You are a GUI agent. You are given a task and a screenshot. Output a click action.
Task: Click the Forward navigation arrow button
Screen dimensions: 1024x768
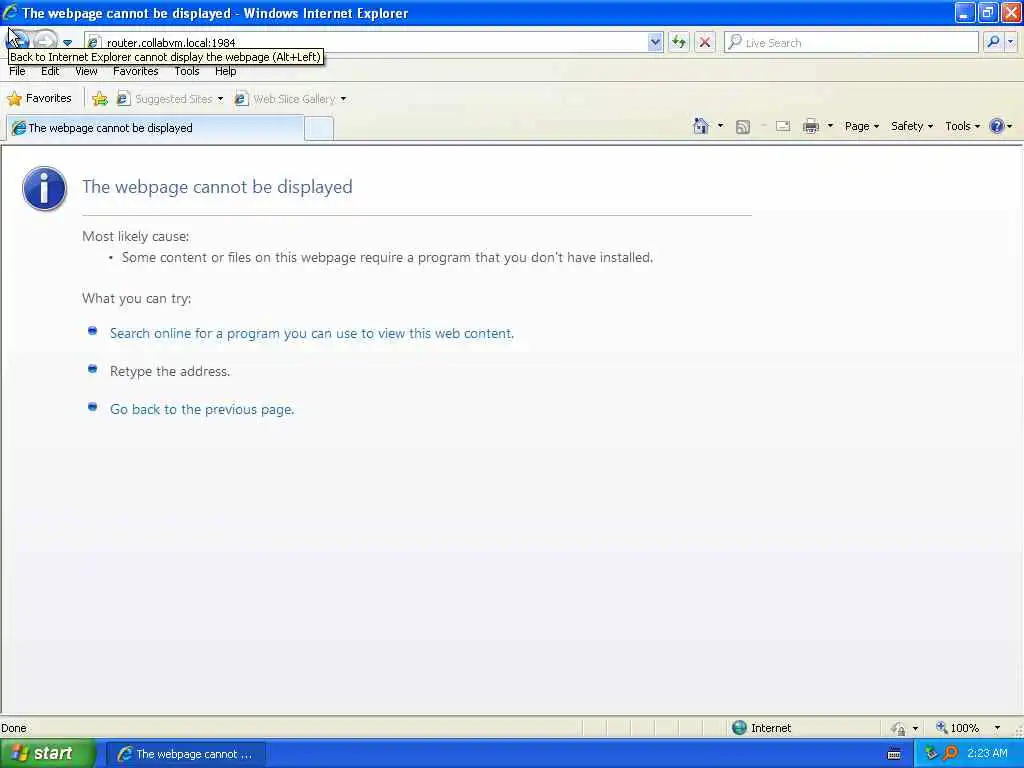pyautogui.click(x=45, y=40)
